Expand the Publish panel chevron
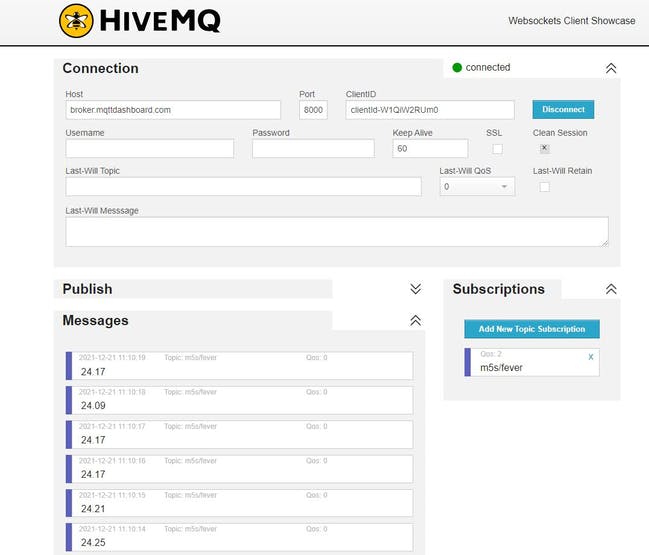Screen dimensions: 649x555 tap(416, 289)
